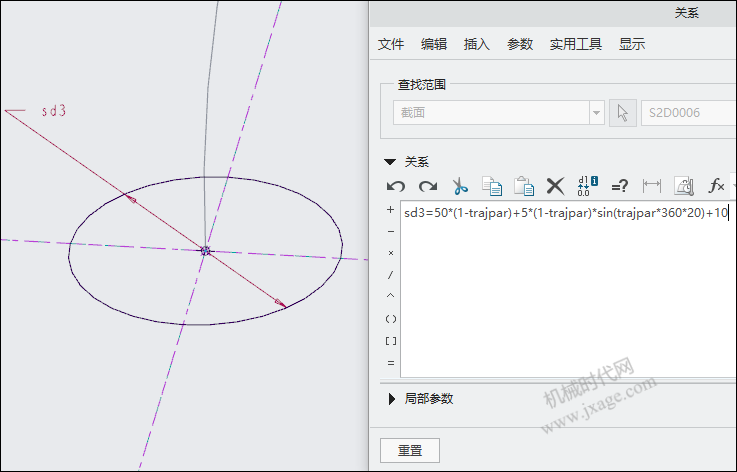This screenshot has width=737, height=472.
Task: Show dimension with the double-arrow measure icon
Action: pyautogui.click(x=651, y=186)
